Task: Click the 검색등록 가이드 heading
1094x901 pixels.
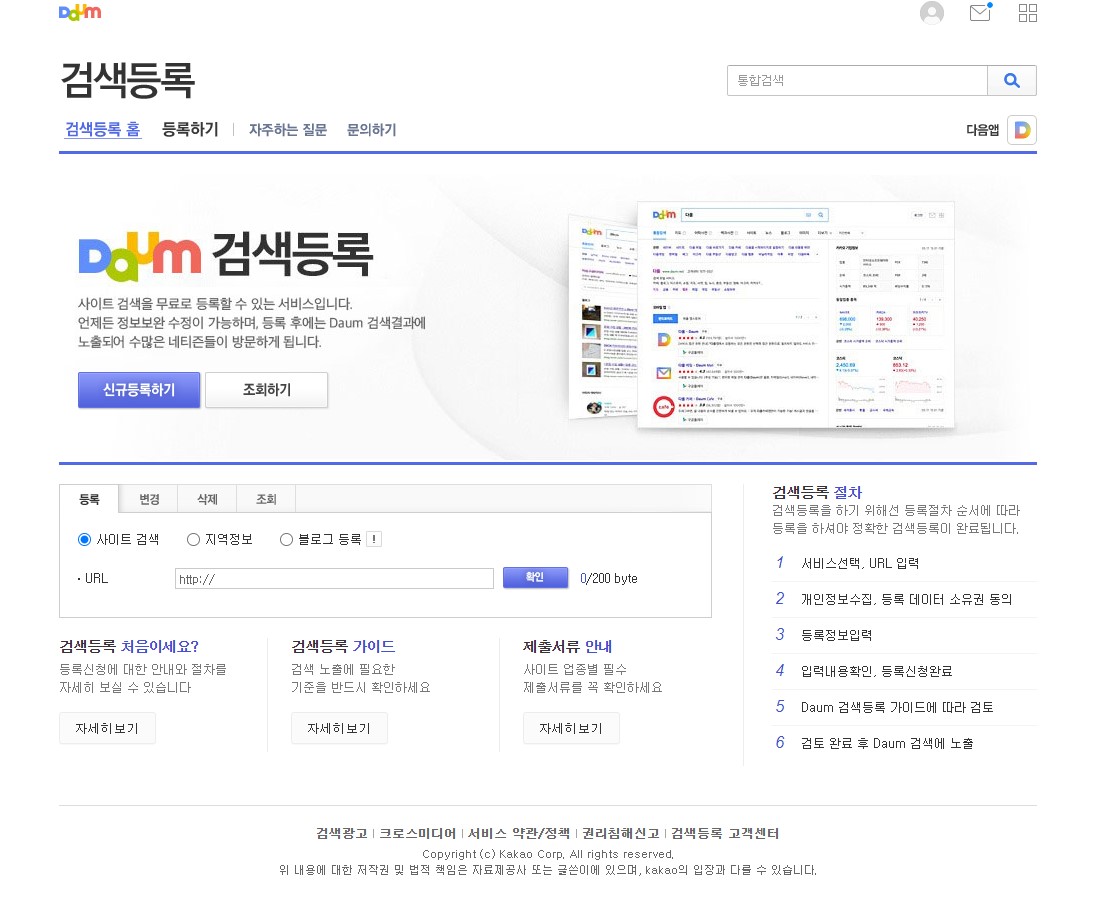Action: click(343, 646)
